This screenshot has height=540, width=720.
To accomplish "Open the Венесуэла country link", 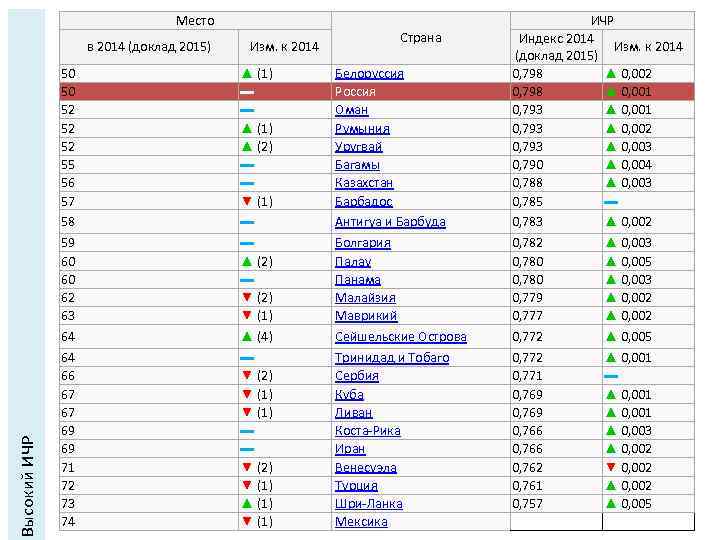I will point(366,467).
